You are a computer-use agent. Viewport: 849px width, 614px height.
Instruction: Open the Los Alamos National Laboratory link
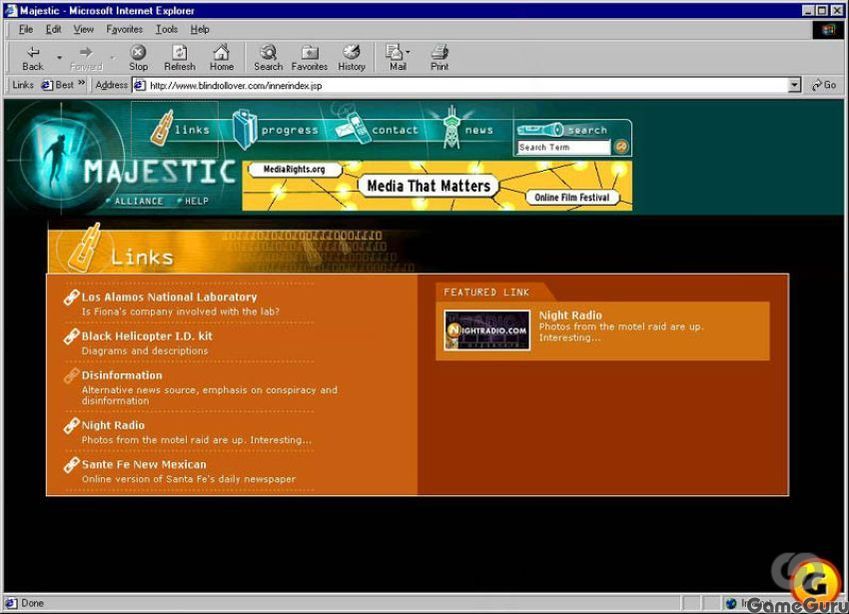[169, 297]
